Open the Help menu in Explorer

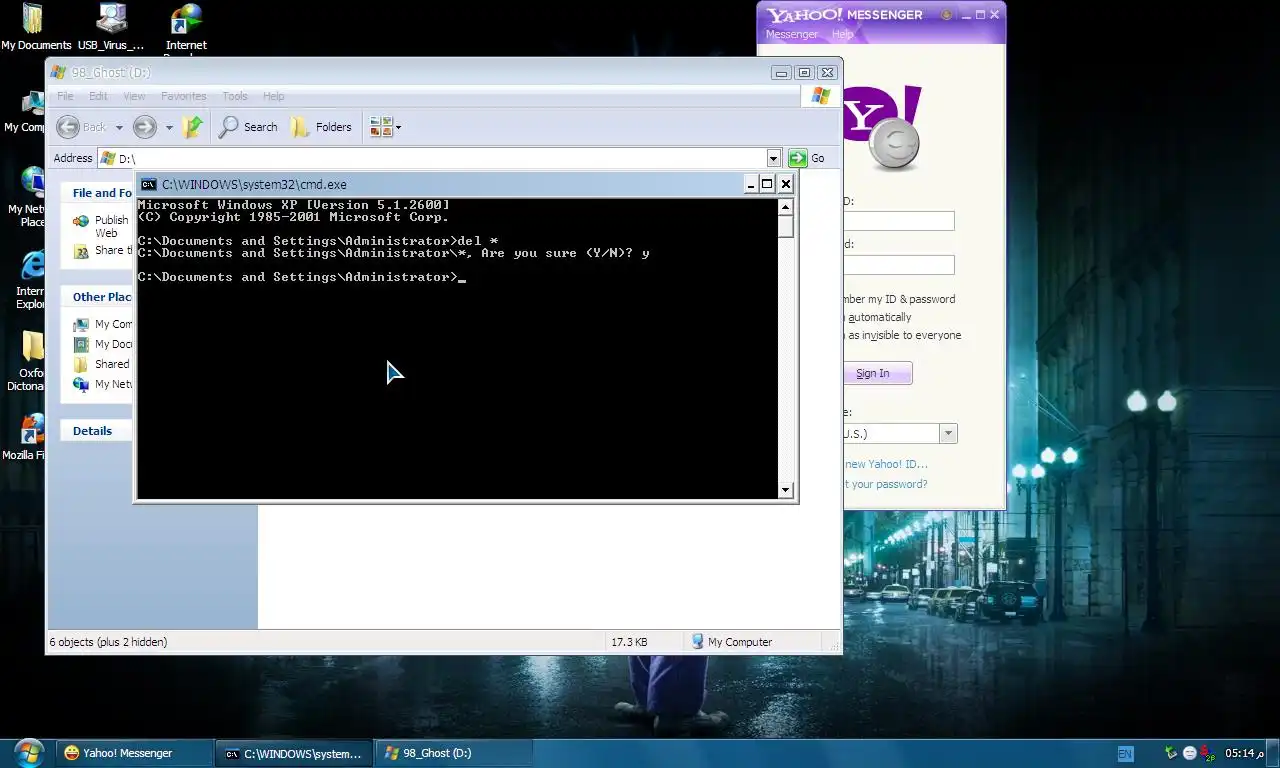tap(274, 96)
